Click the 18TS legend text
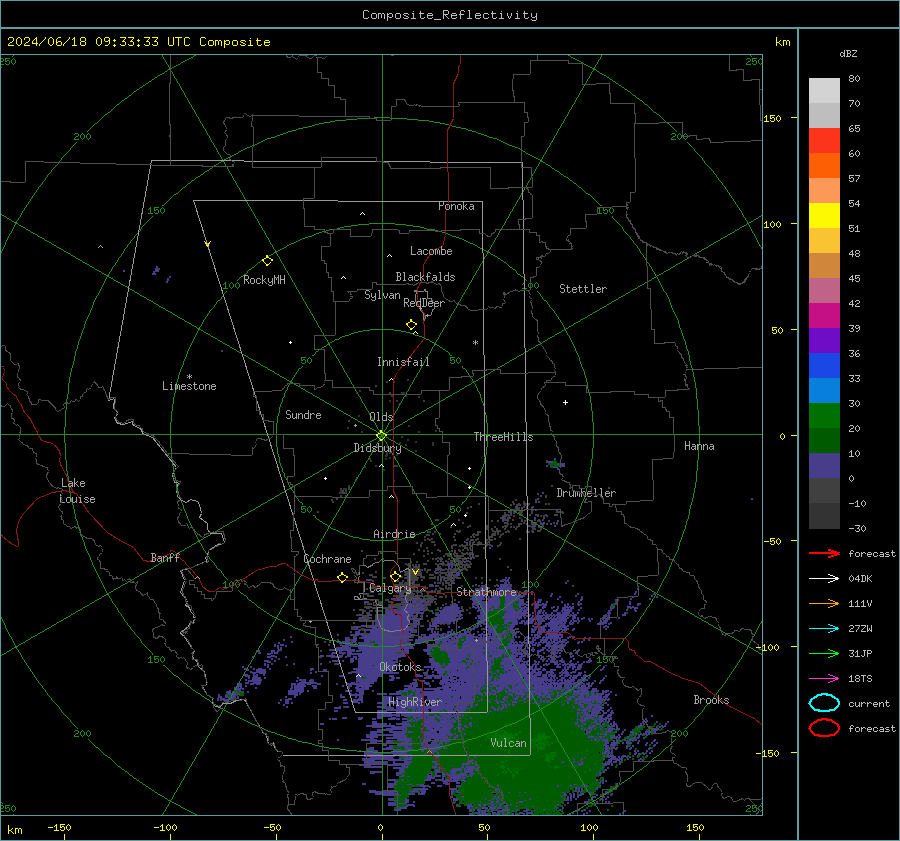This screenshot has width=900, height=841. pyautogui.click(x=860, y=679)
